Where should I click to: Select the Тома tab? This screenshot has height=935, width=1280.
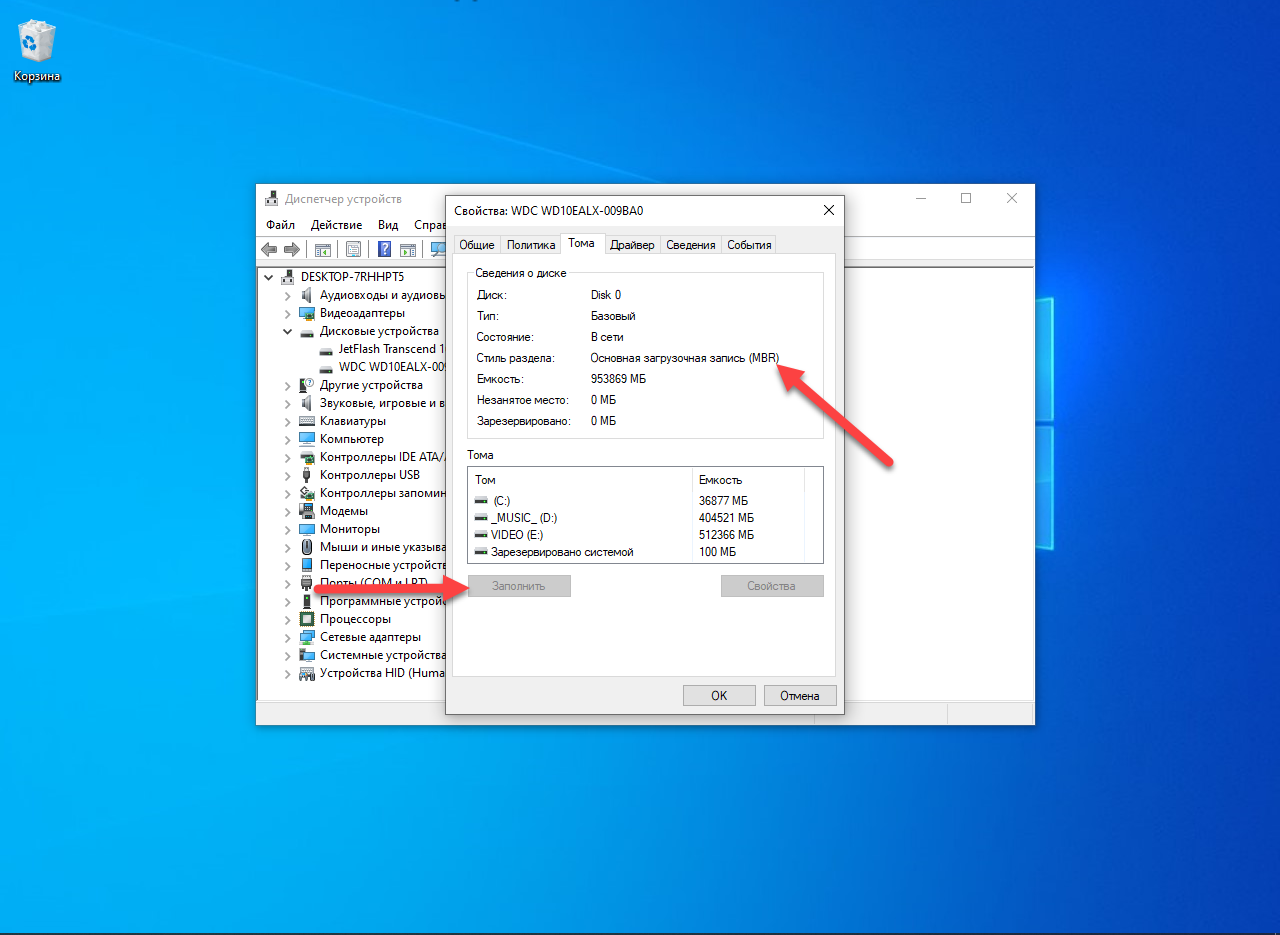click(581, 243)
